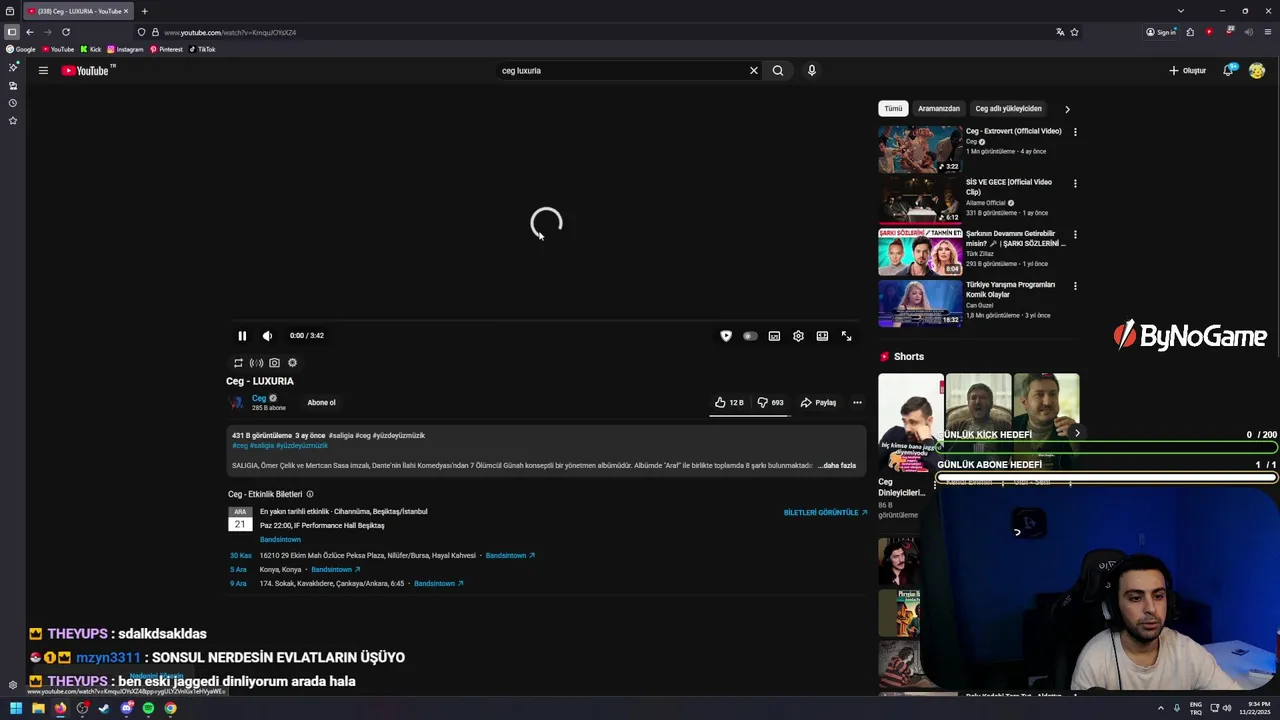The width and height of the screenshot is (1280, 720).
Task: Click the Paylaş share button
Action: [818, 403]
